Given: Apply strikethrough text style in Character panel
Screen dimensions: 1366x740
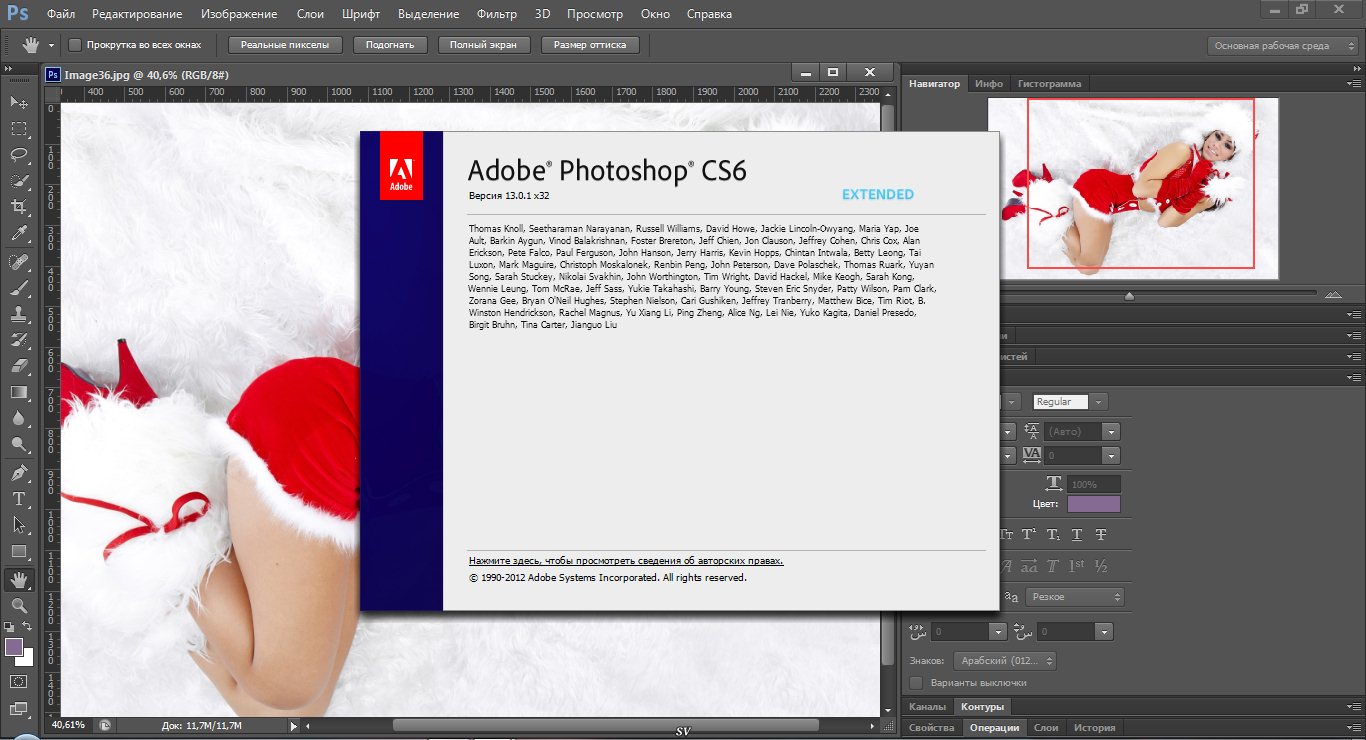Looking at the screenshot, I should coord(1101,535).
